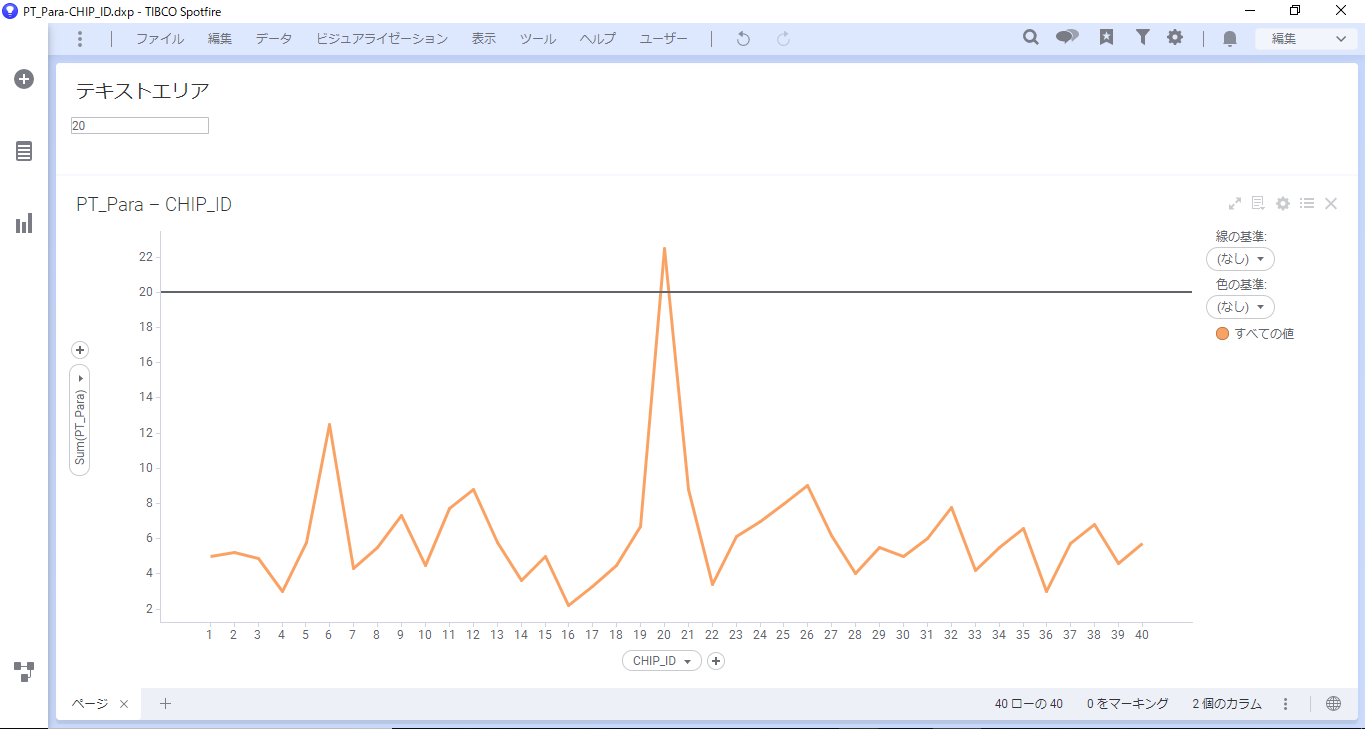Click the X-axis label 40
This screenshot has height=729, width=1365.
point(1141,635)
